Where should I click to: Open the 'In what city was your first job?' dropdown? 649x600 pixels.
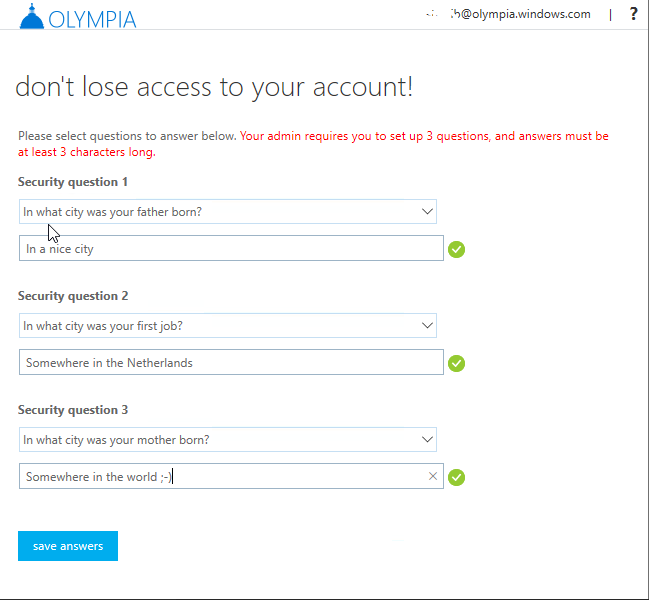click(427, 325)
